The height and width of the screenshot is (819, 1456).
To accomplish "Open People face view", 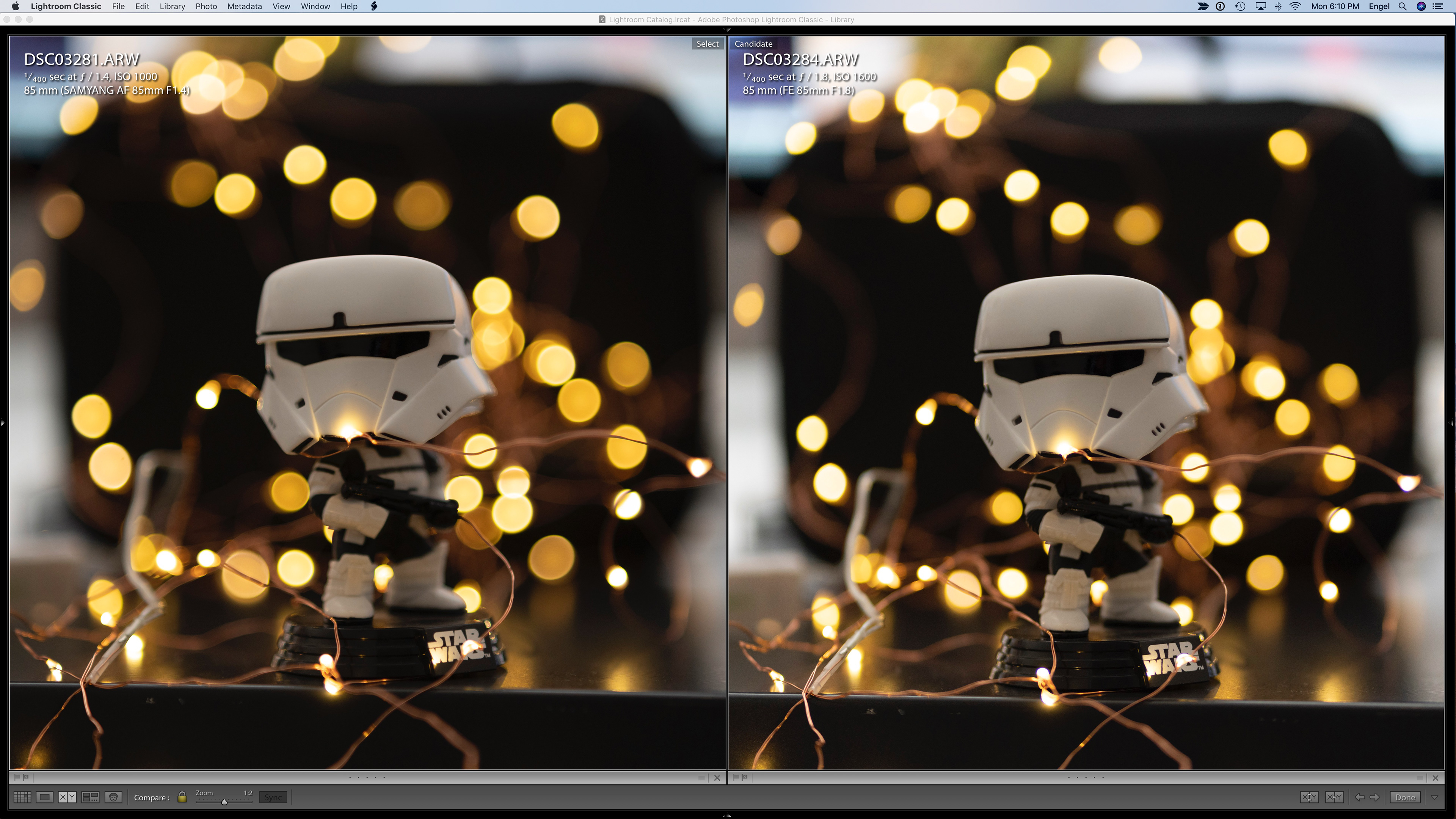I will tap(114, 797).
